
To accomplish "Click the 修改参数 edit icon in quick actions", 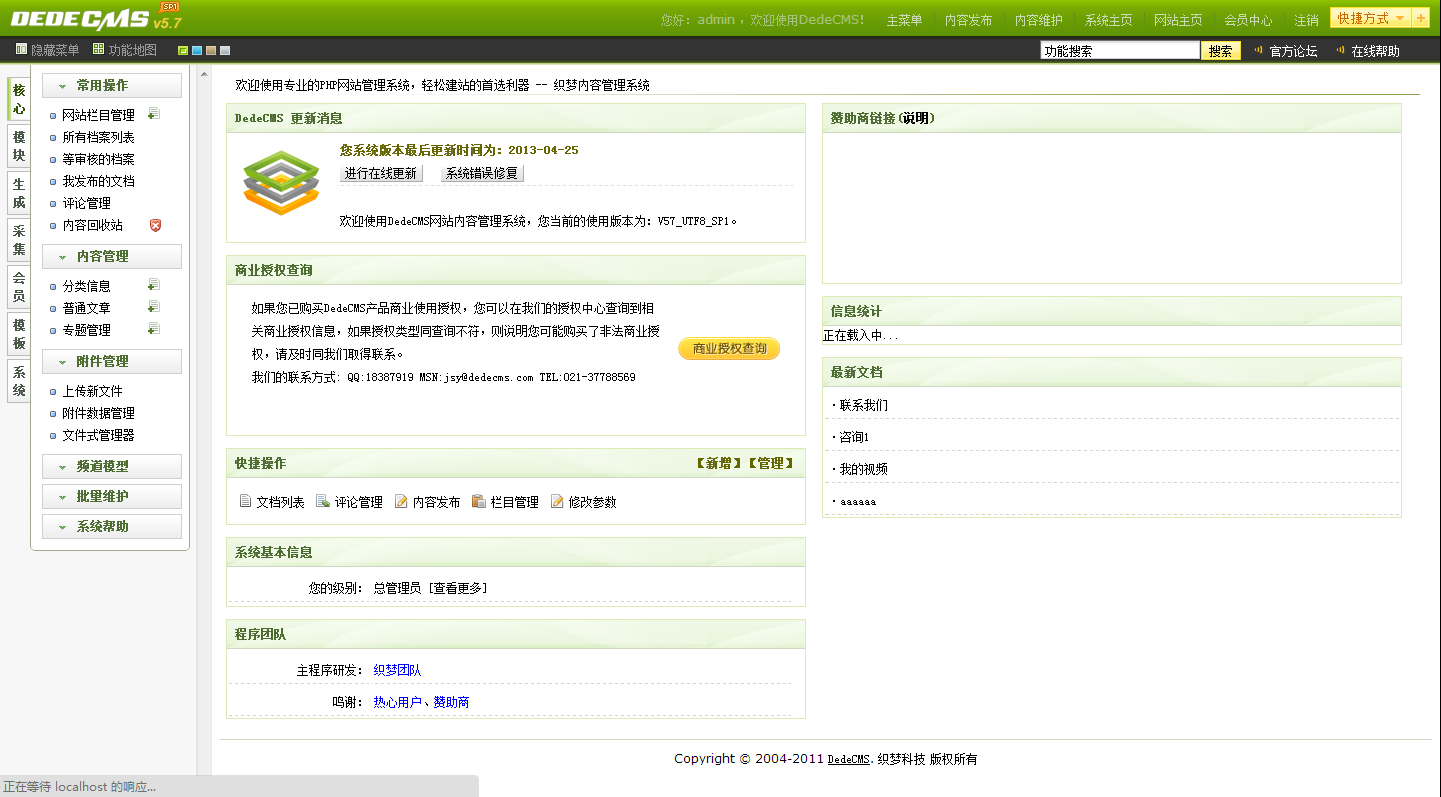I will tap(557, 501).
